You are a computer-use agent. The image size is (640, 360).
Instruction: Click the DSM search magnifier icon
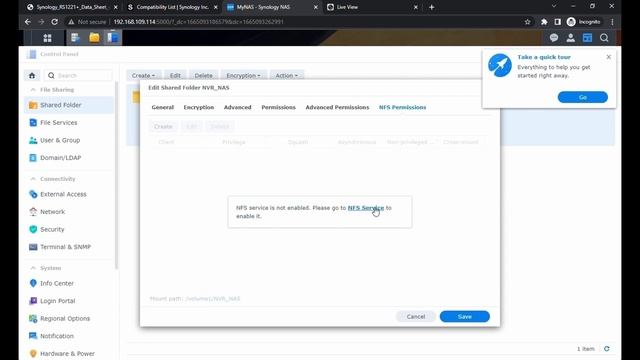click(x=604, y=38)
